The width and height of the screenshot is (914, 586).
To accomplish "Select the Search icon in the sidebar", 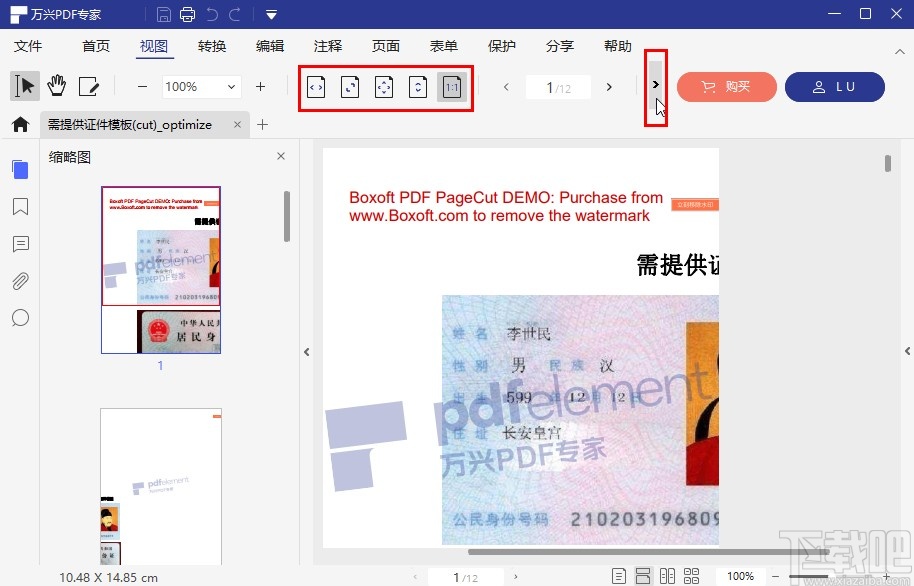I will point(20,318).
